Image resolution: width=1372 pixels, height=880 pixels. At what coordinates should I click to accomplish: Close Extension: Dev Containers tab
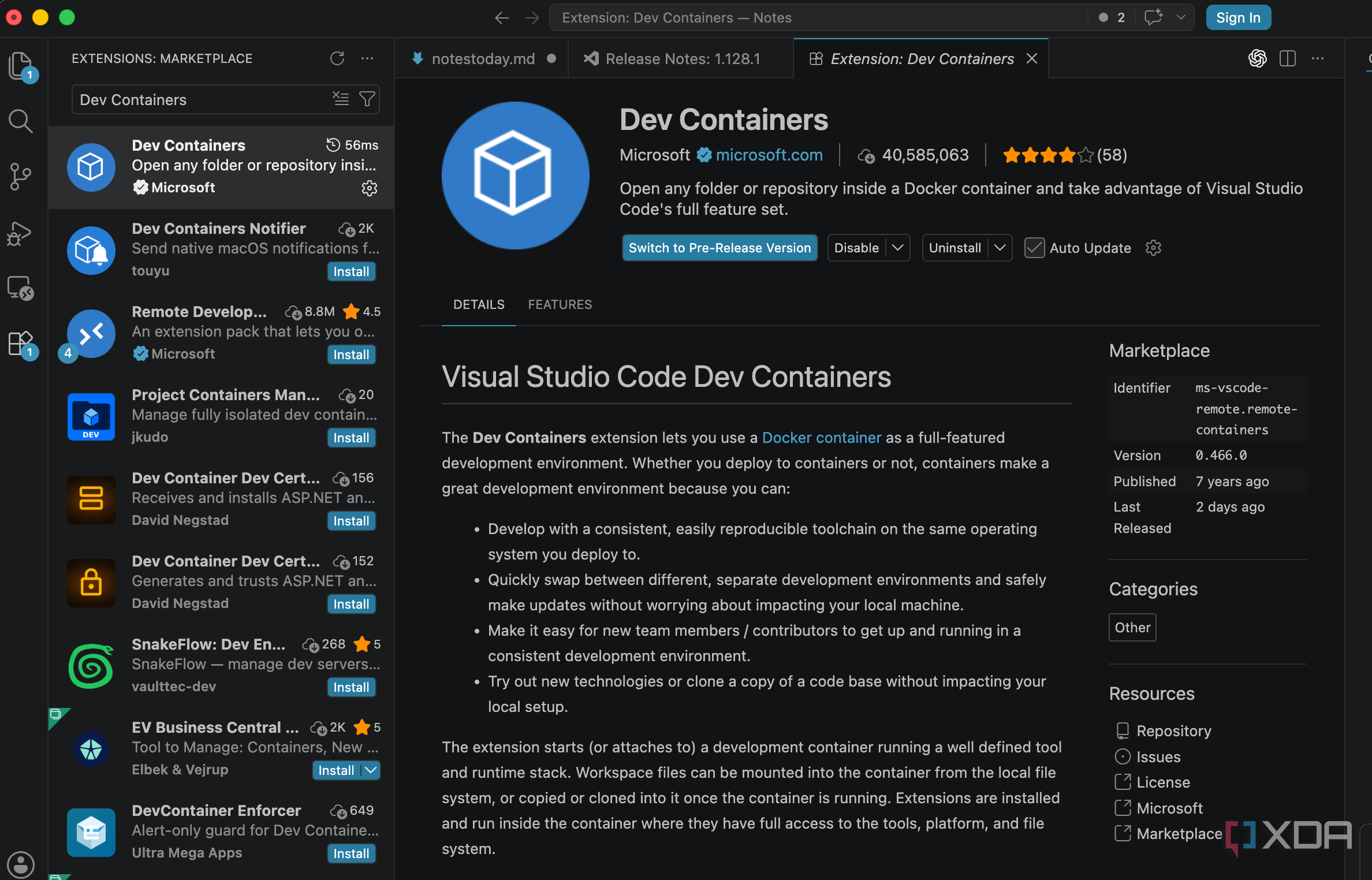point(1032,58)
